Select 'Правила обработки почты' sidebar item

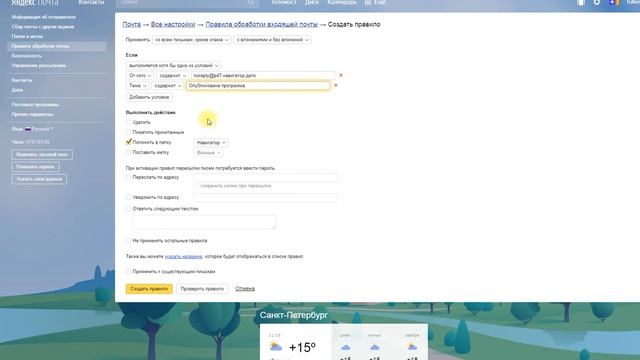[57, 46]
